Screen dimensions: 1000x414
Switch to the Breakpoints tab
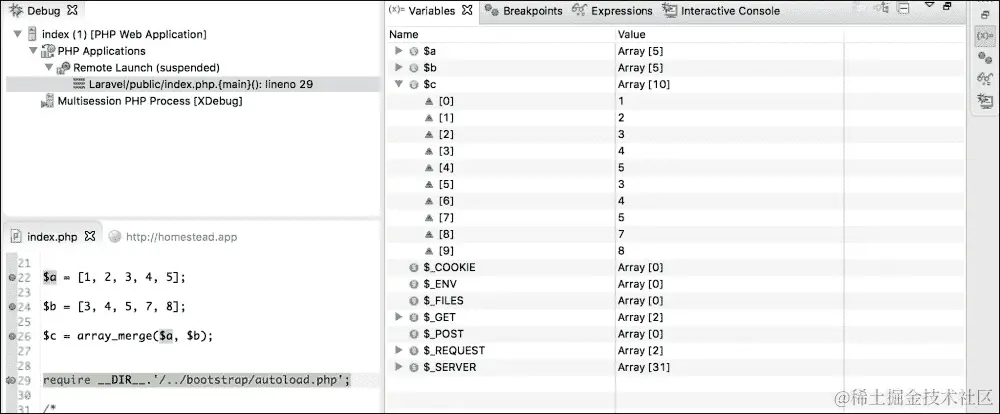(x=524, y=11)
